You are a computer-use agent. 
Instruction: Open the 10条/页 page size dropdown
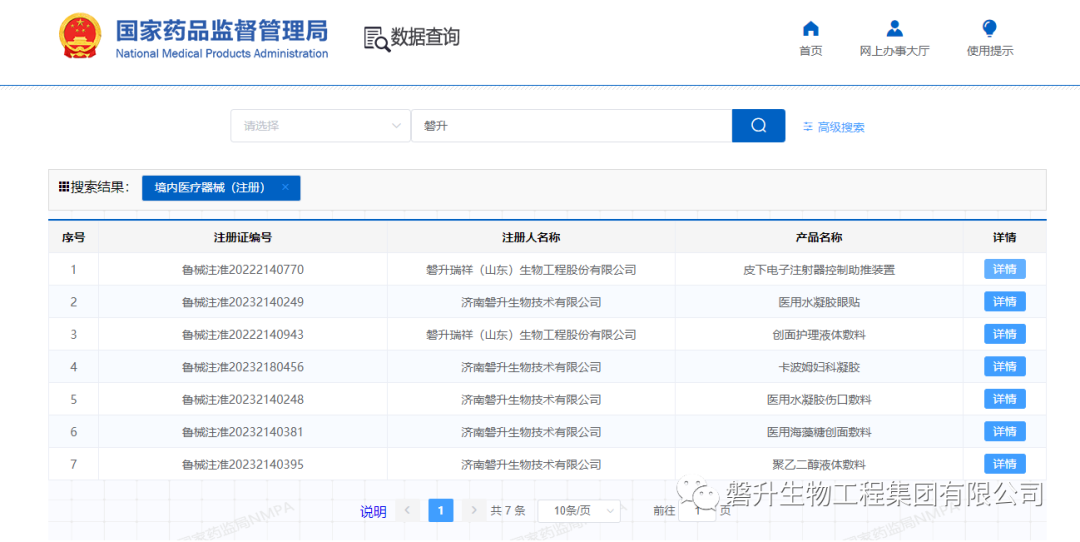[579, 510]
